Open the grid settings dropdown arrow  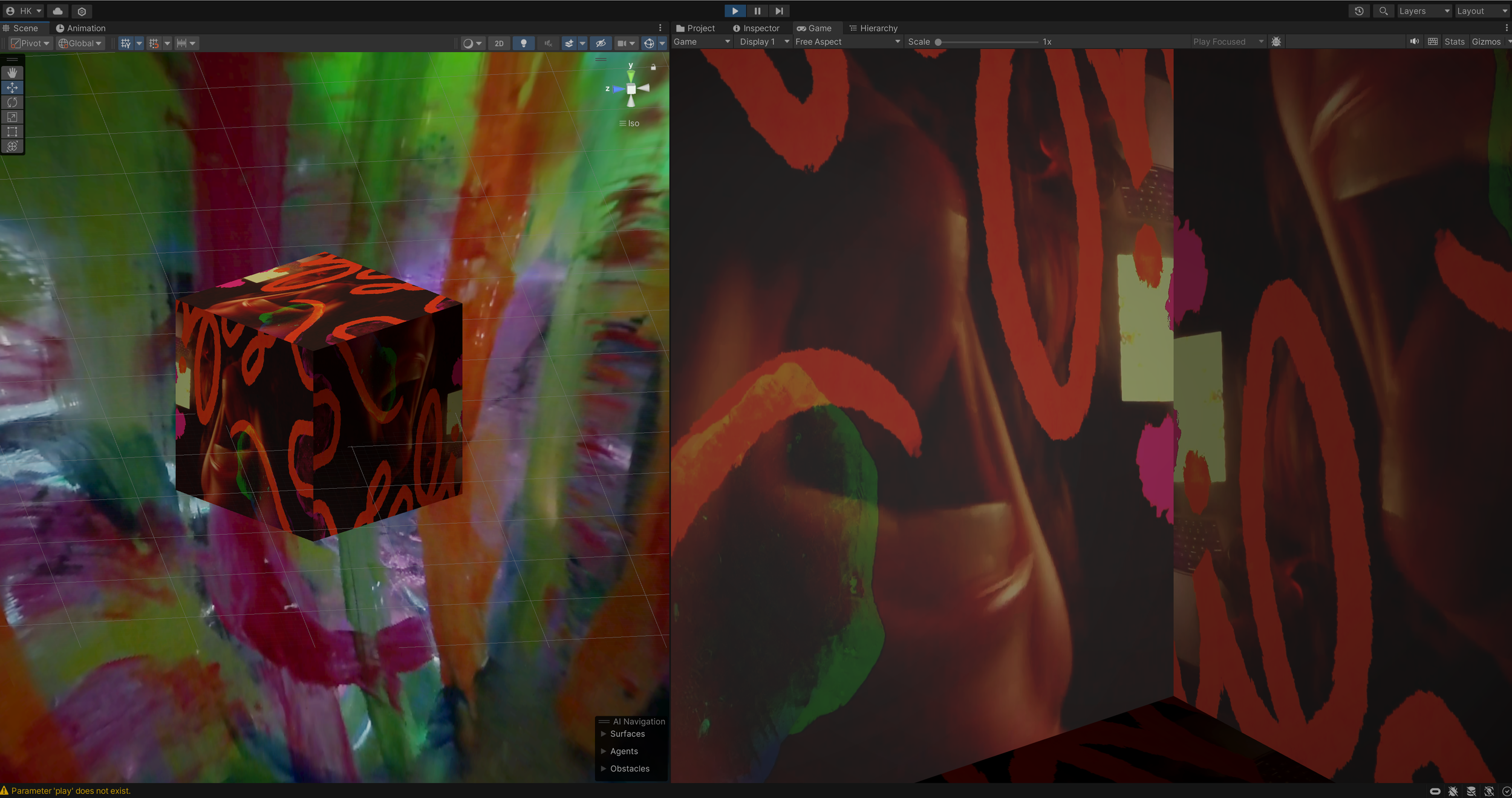139,44
